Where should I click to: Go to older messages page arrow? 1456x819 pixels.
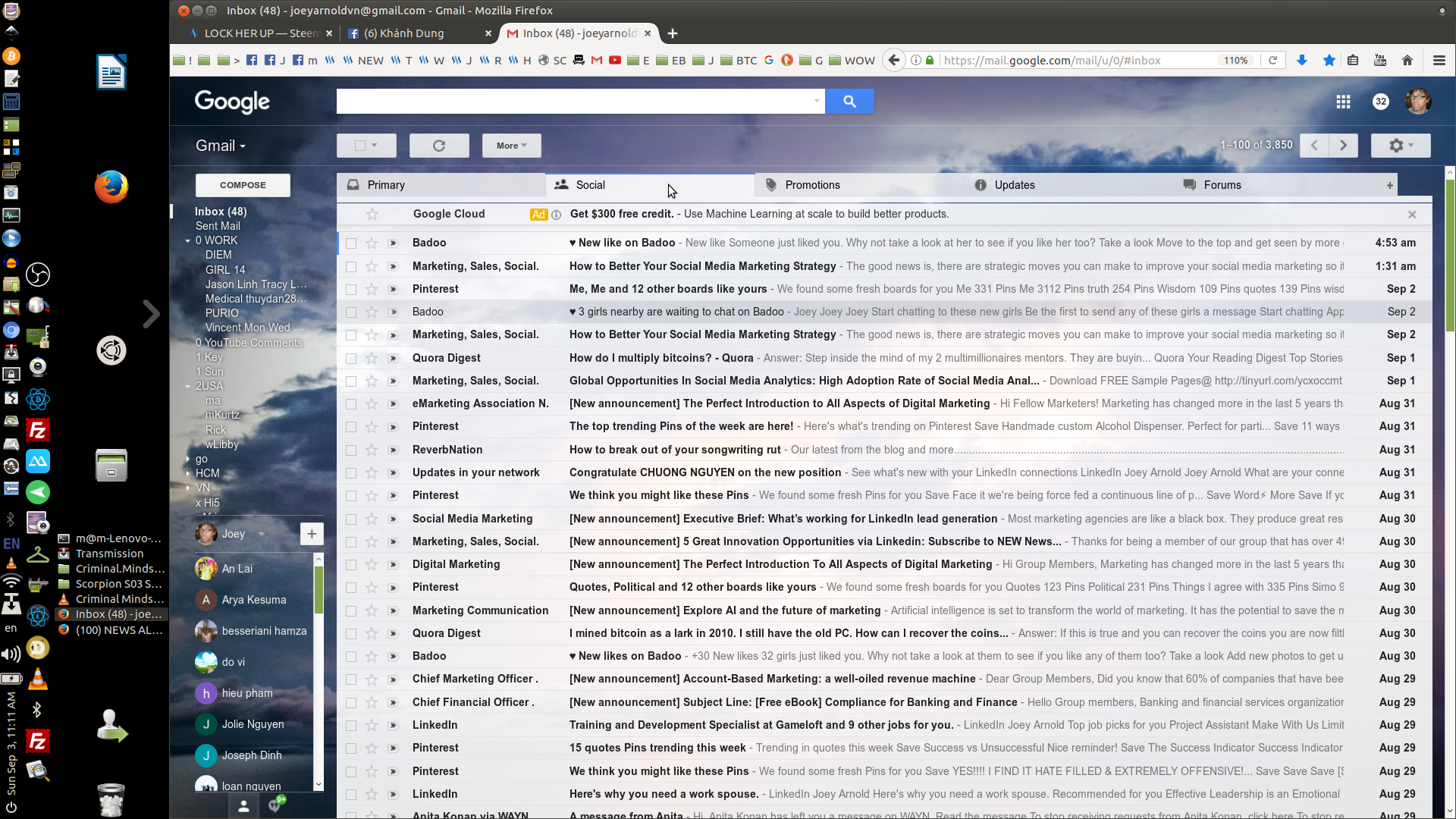tap(1343, 146)
